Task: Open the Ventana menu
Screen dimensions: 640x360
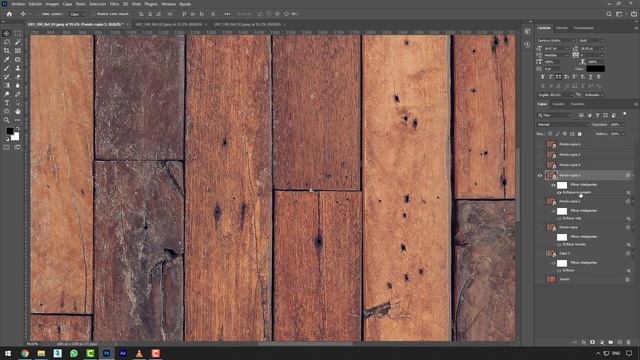Action: pos(168,4)
